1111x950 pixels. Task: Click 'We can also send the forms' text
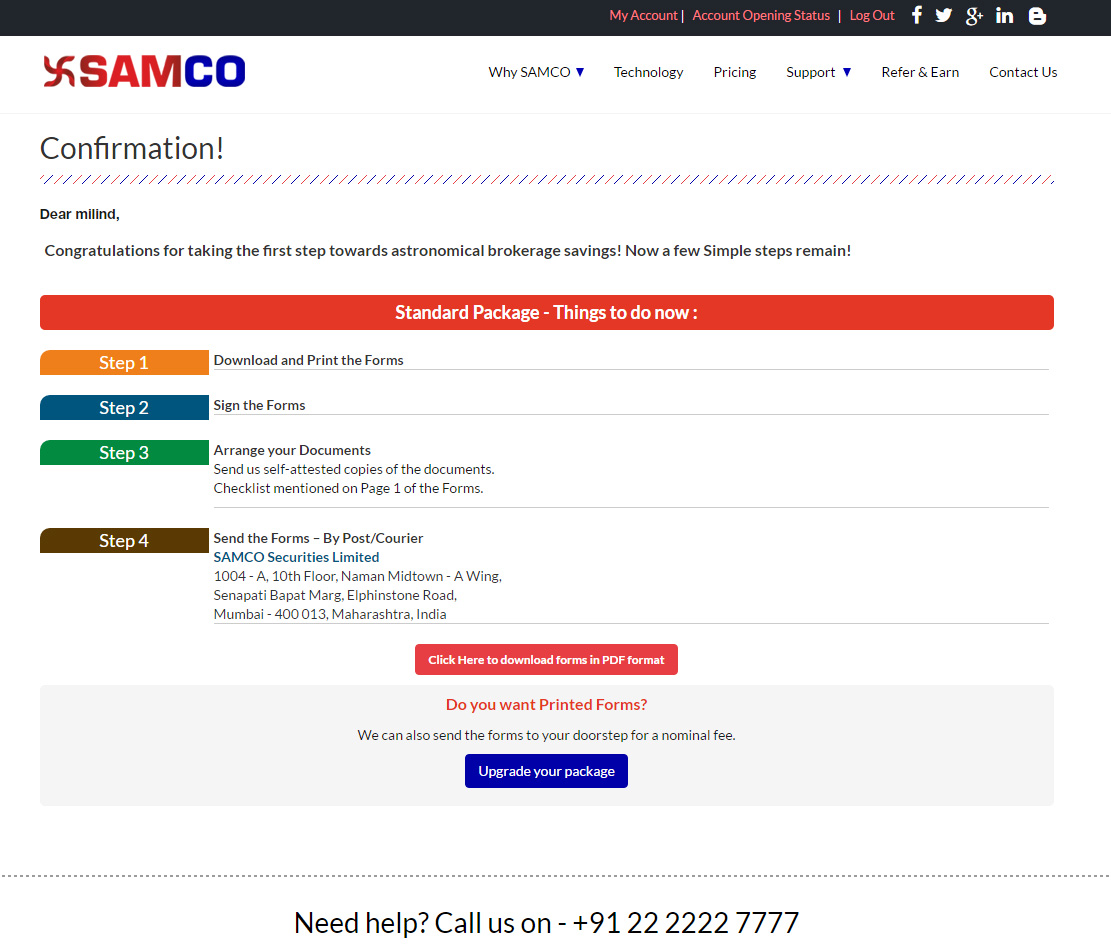pyautogui.click(x=546, y=735)
